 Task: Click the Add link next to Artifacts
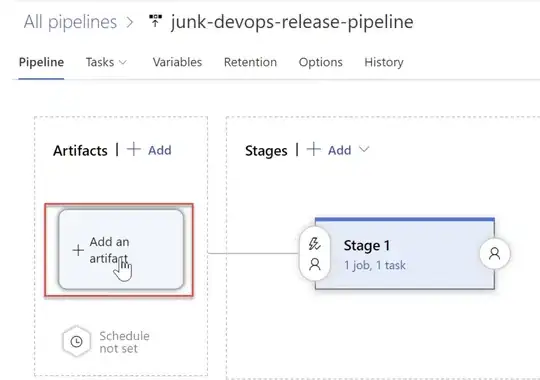click(159, 150)
